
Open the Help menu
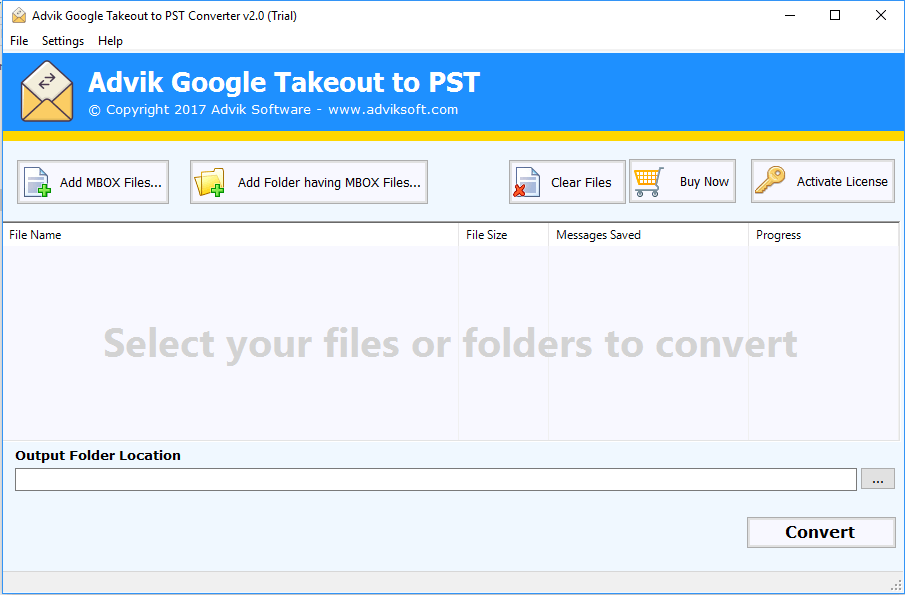click(x=110, y=41)
